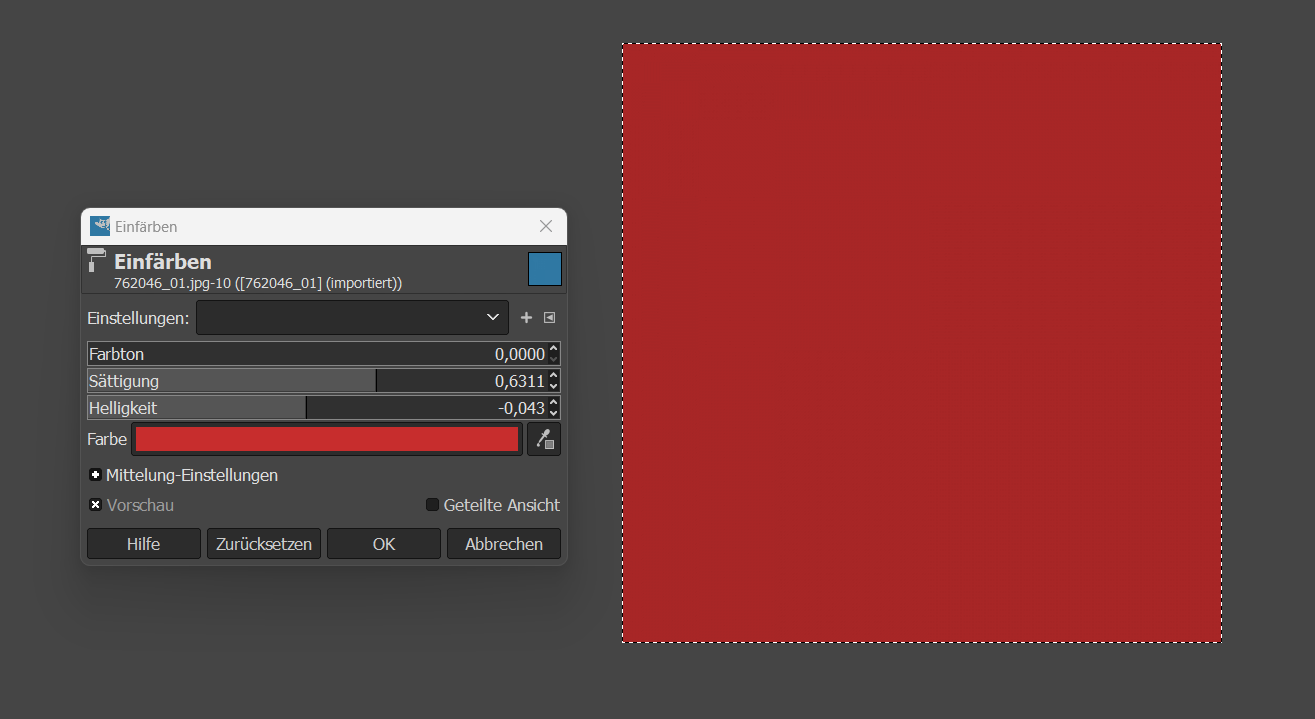Image resolution: width=1315 pixels, height=719 pixels.
Task: Decrease Farbton with the down arrow
Action: tap(554, 360)
